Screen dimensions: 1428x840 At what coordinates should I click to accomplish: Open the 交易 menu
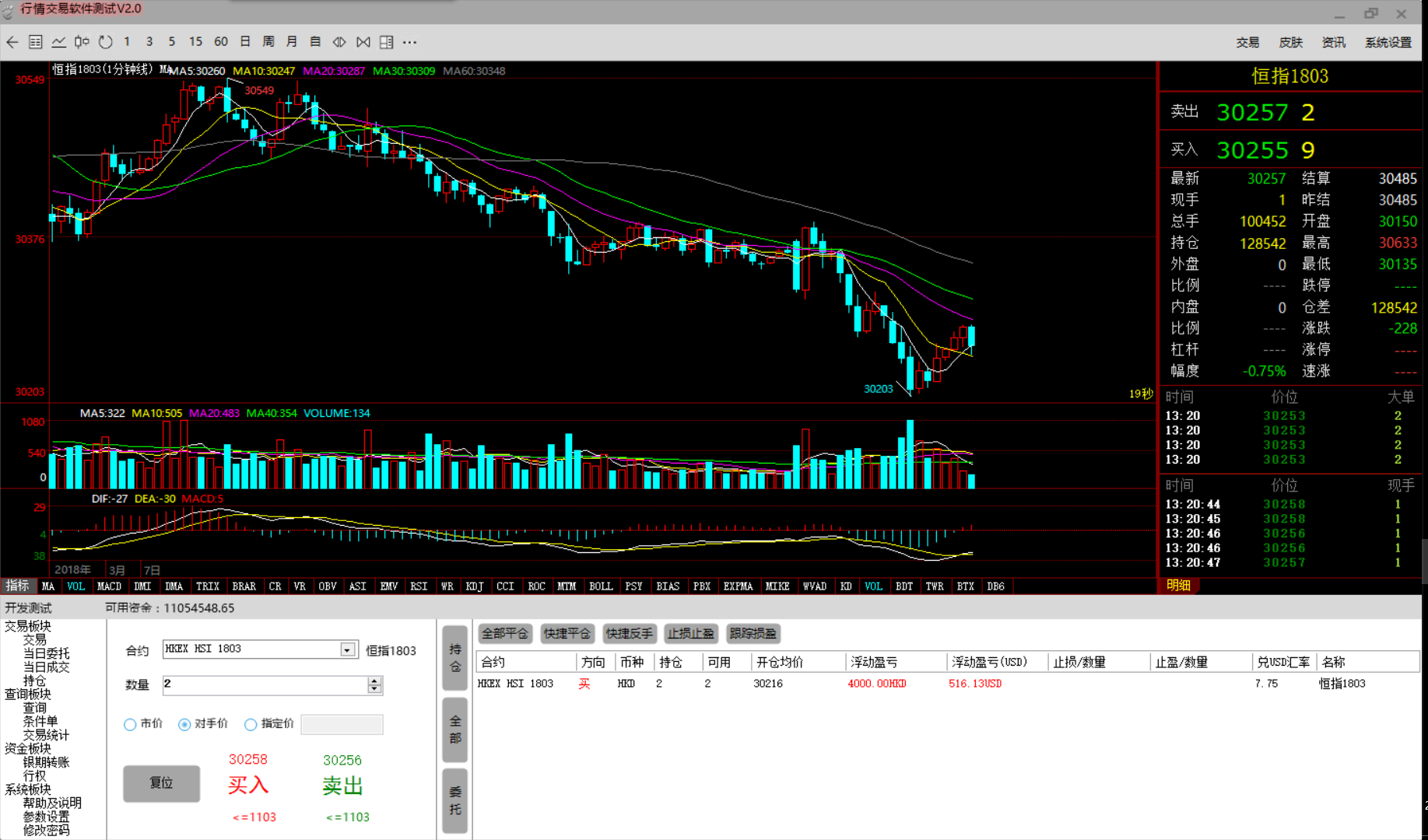[x=1247, y=43]
